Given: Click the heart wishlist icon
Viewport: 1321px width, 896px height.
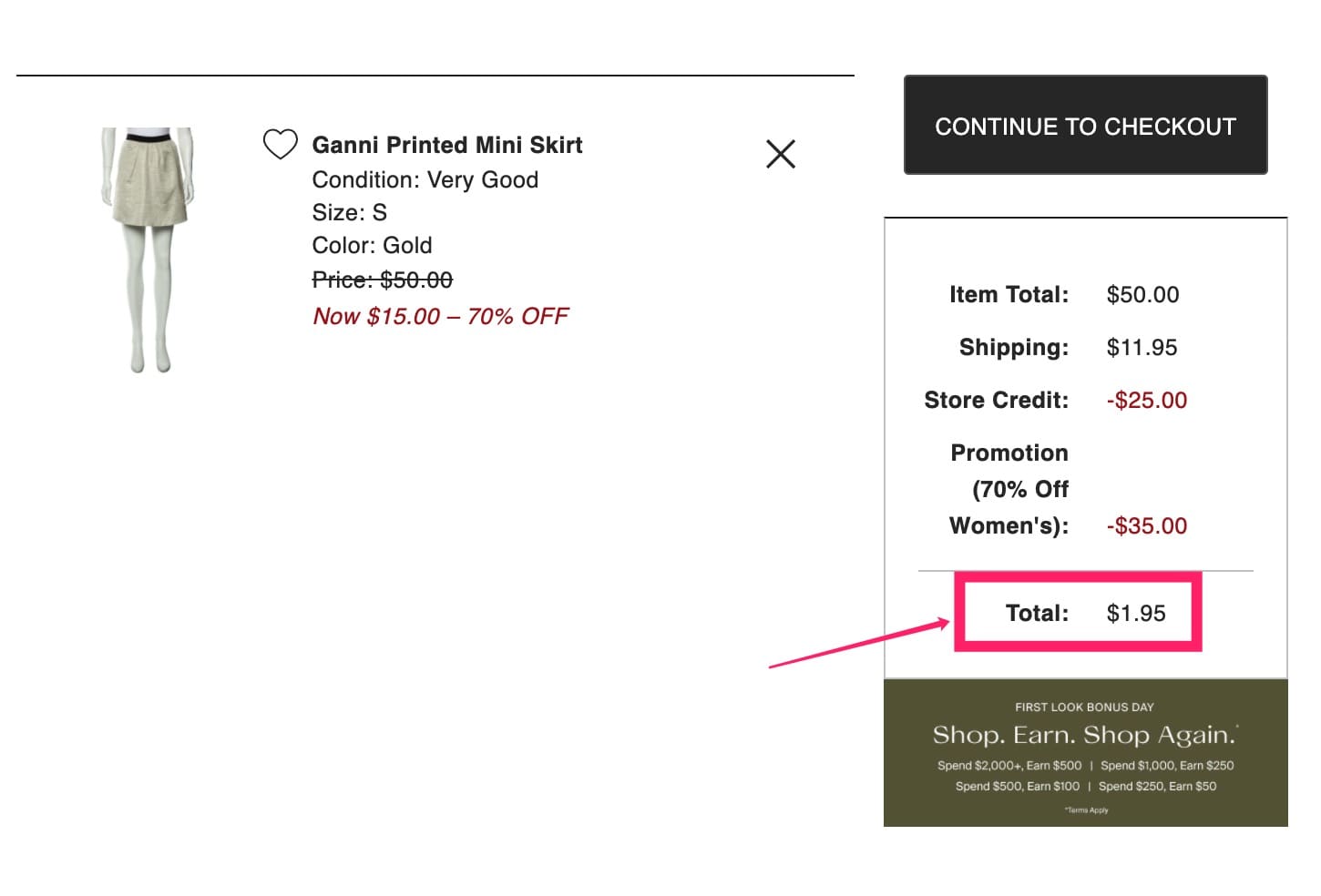Looking at the screenshot, I should coord(280,145).
